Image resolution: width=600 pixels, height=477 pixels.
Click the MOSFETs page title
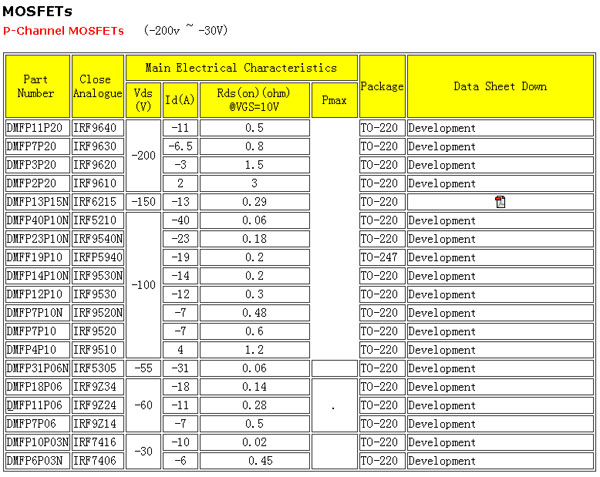[37, 11]
